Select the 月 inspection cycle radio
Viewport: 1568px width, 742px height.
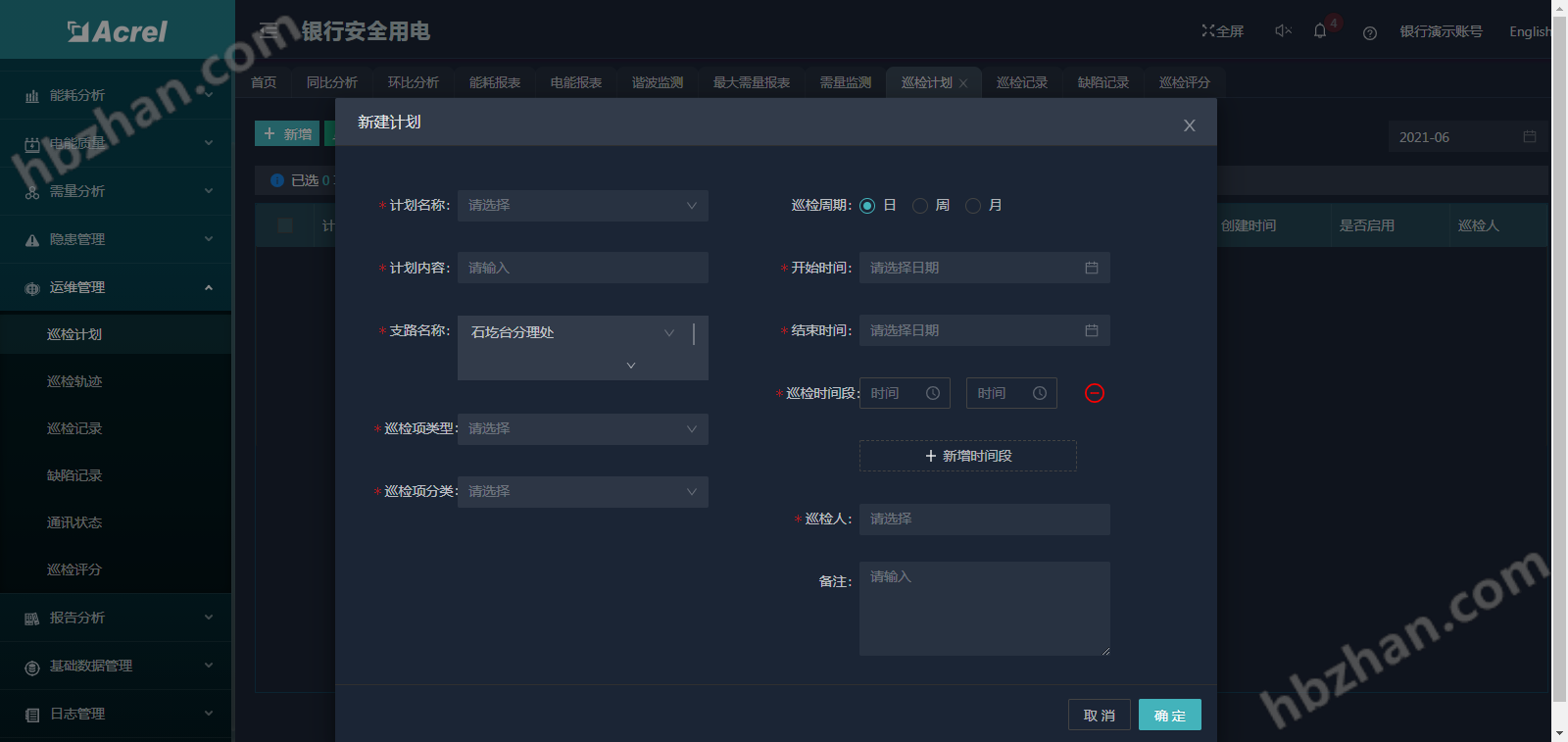tap(973, 206)
